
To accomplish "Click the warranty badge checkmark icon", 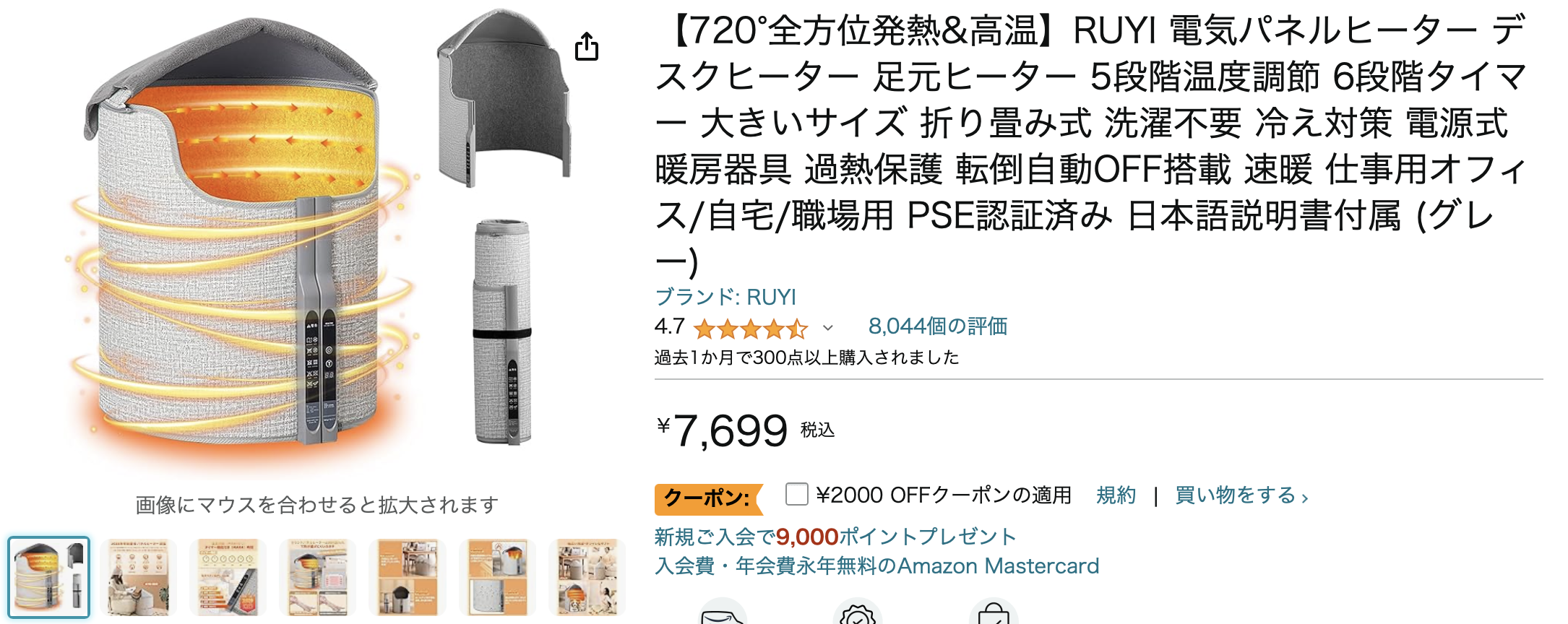I will point(858,612).
